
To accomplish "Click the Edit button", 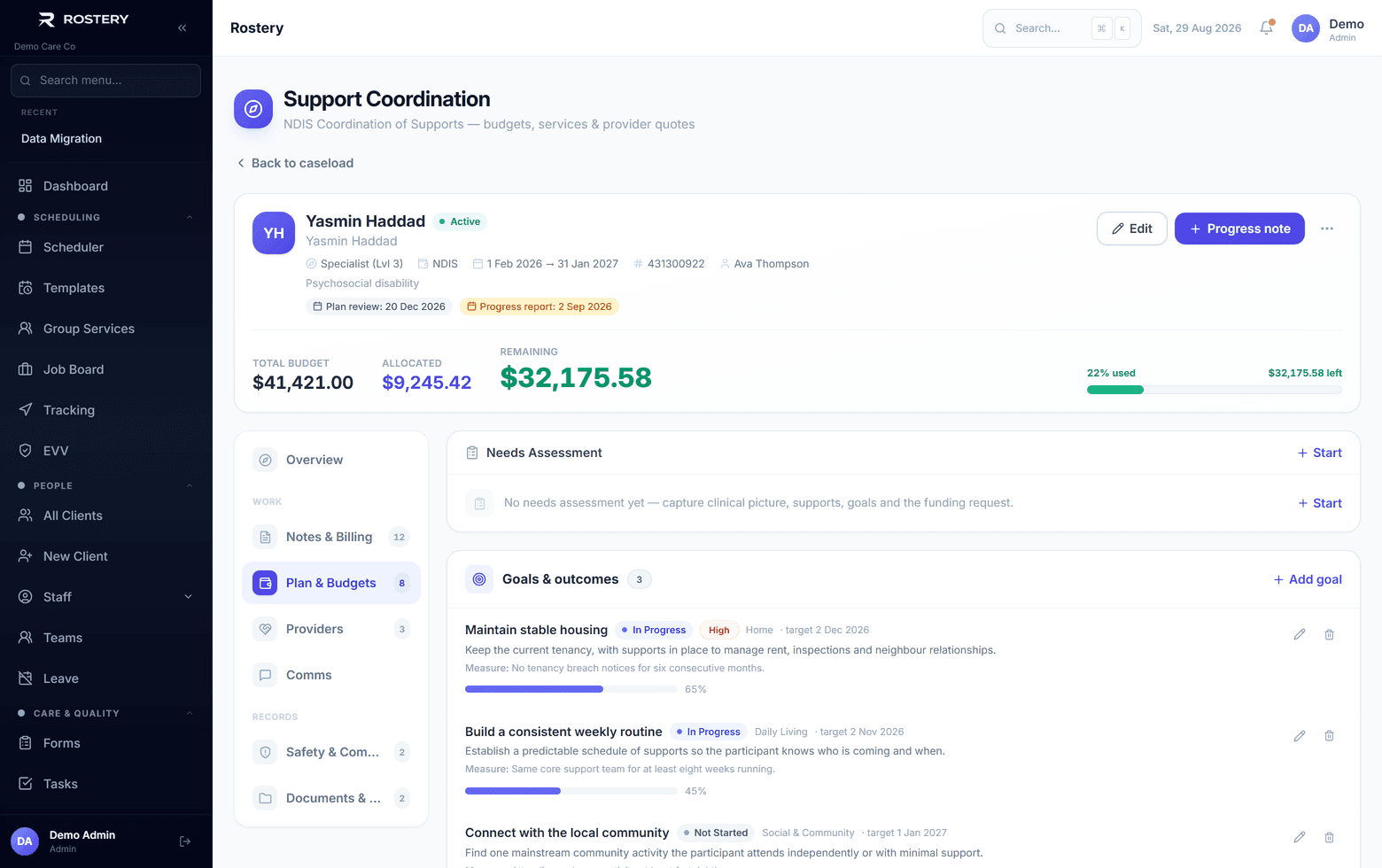I will pos(1132,229).
